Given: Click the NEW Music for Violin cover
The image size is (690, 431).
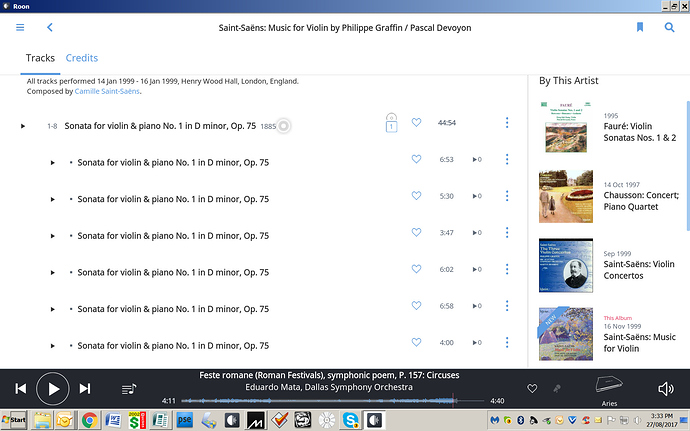Looking at the screenshot, I should [566, 334].
